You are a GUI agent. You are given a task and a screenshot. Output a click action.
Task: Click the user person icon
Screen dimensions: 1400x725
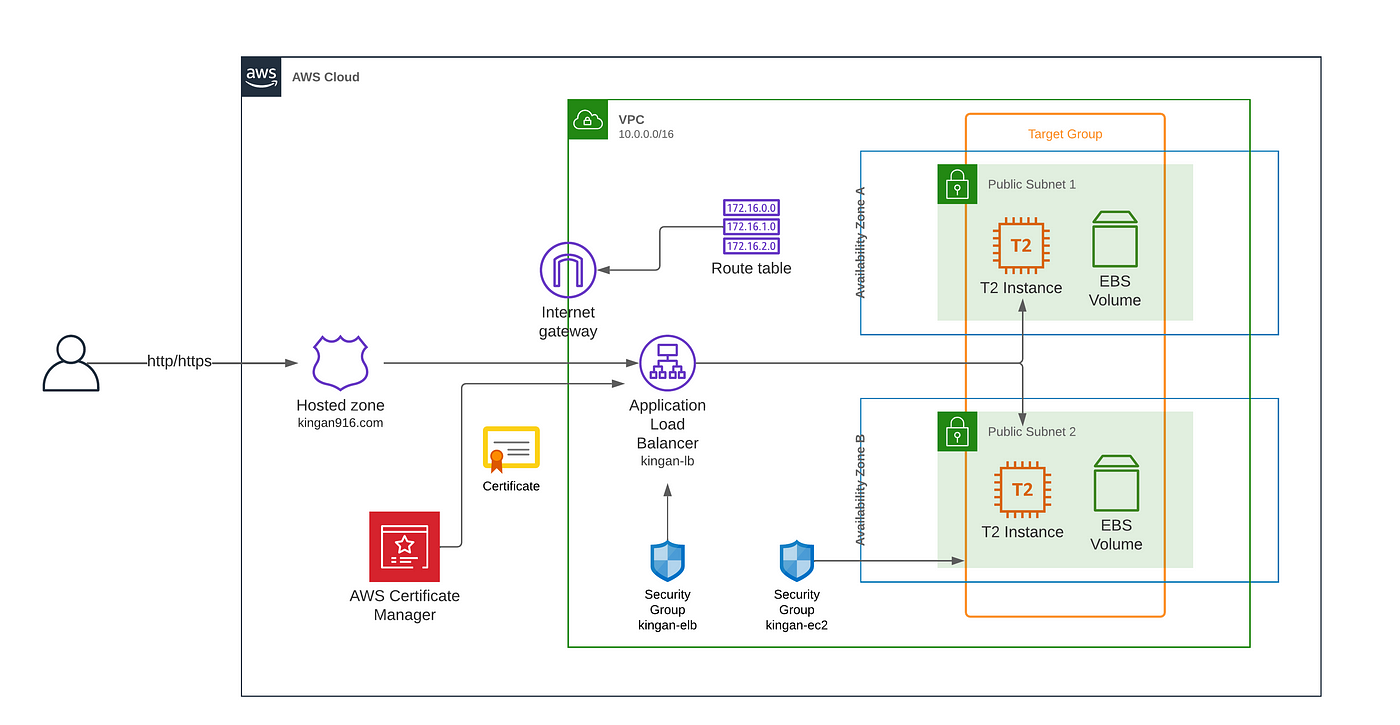tap(71, 363)
